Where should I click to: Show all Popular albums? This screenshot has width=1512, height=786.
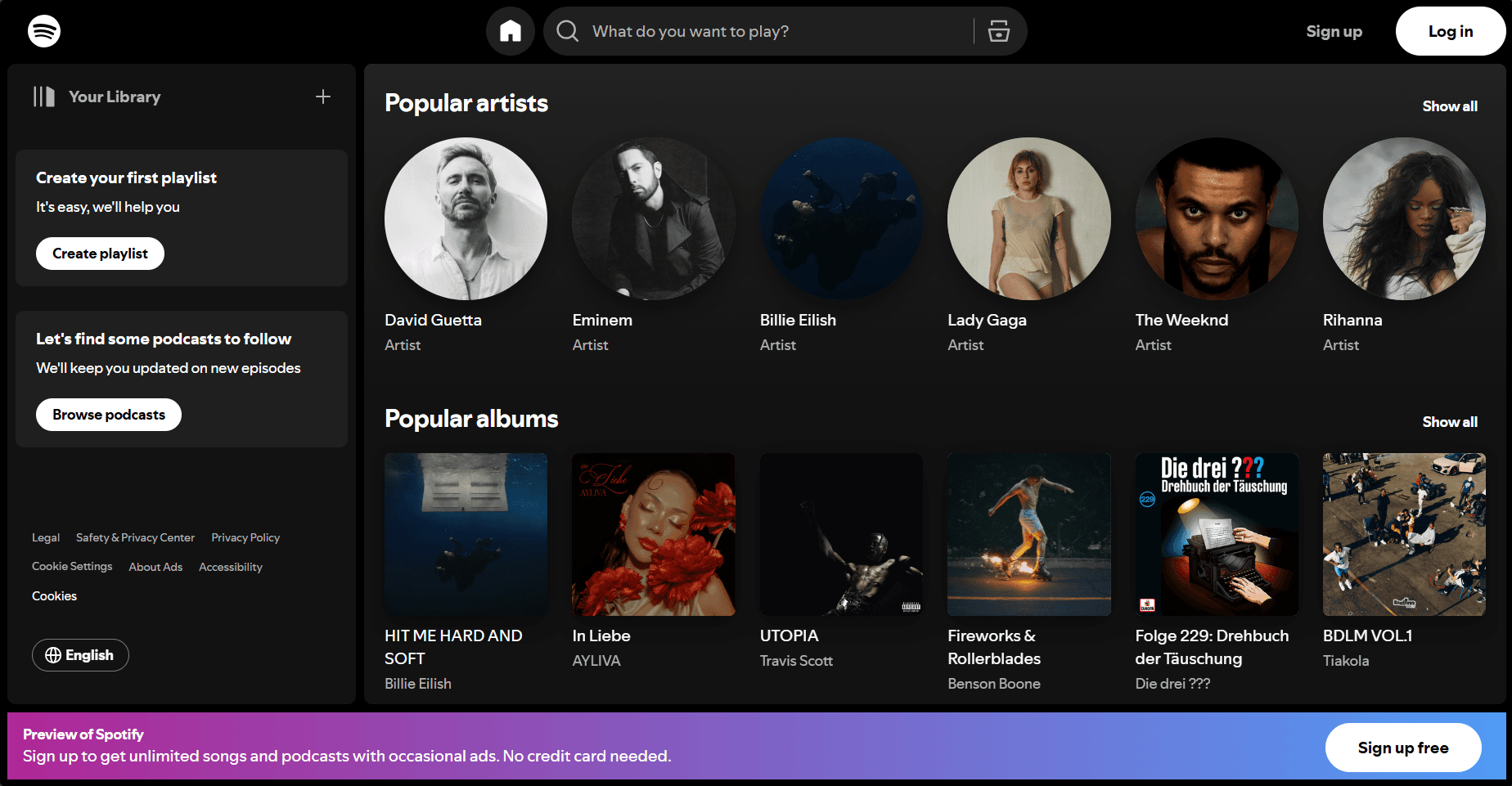[1450, 422]
